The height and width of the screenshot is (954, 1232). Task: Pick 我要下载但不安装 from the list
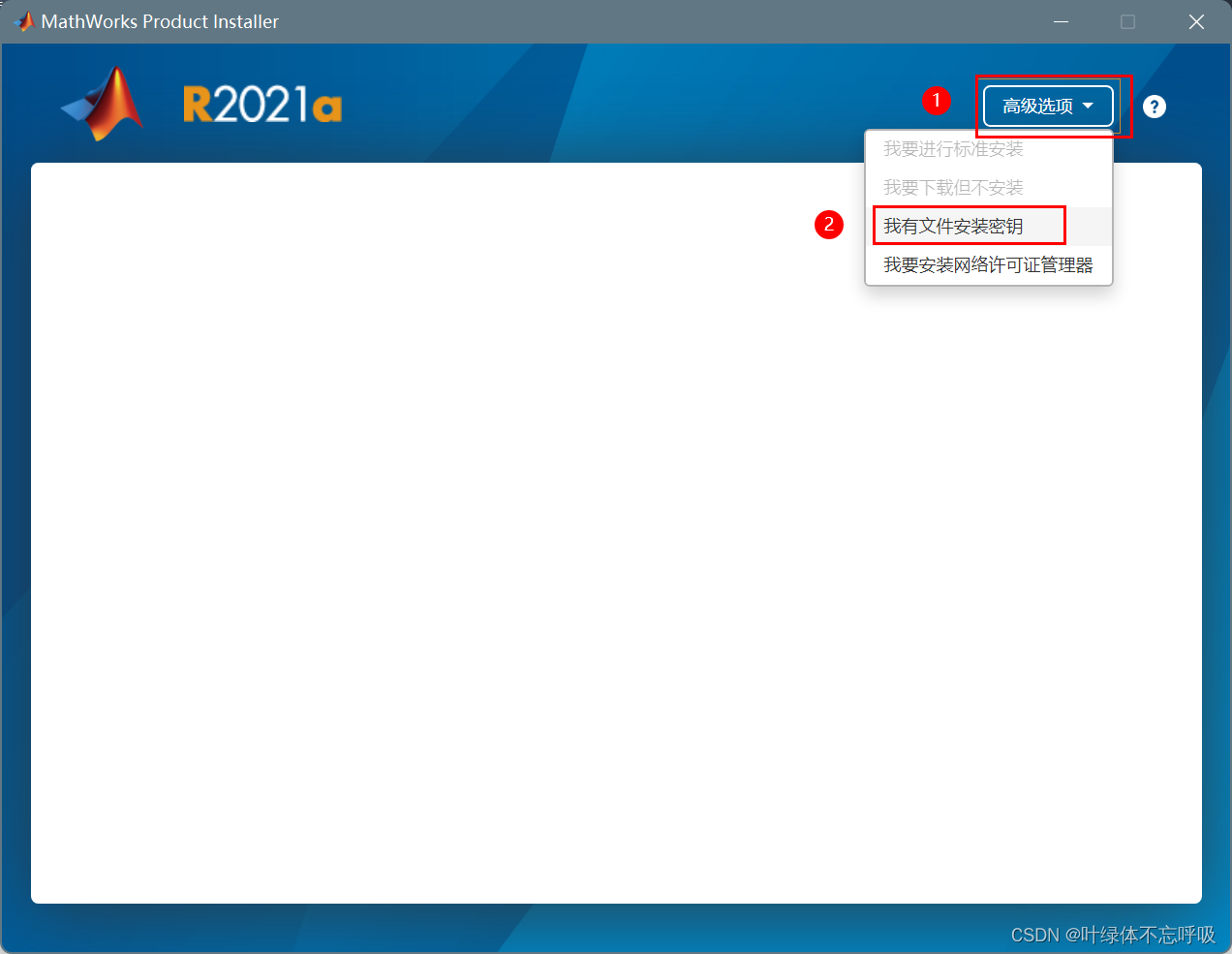click(x=953, y=188)
